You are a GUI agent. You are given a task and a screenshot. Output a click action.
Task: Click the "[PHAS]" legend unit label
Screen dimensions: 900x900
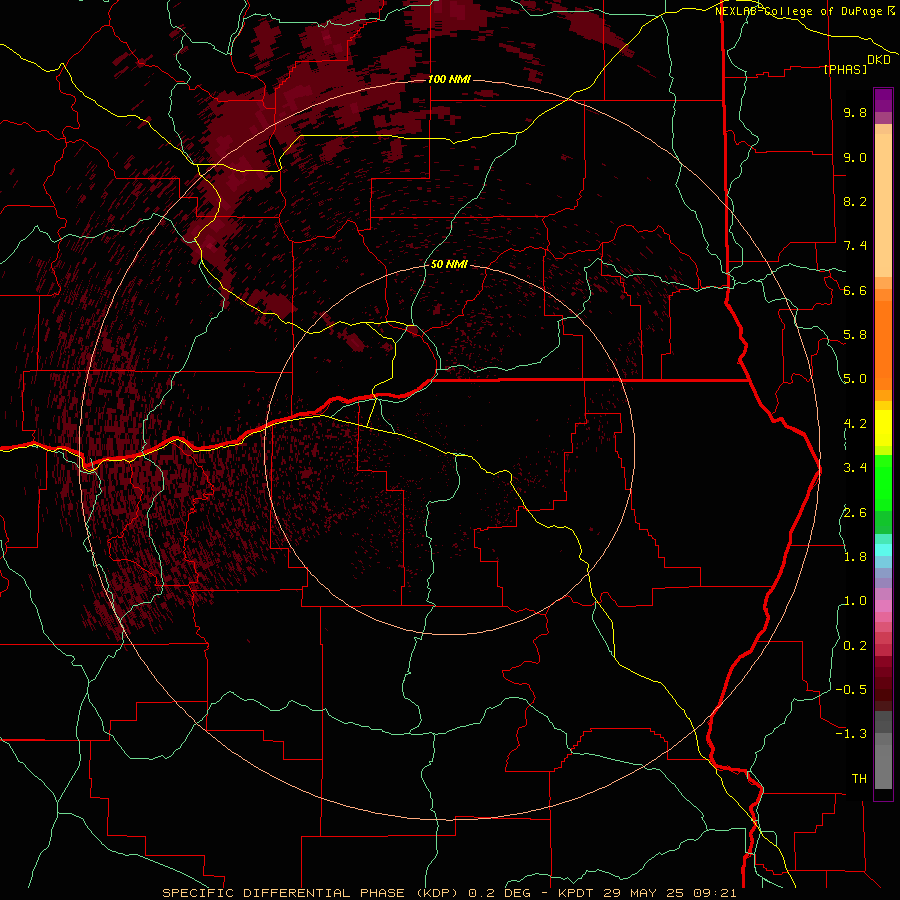[x=845, y=70]
